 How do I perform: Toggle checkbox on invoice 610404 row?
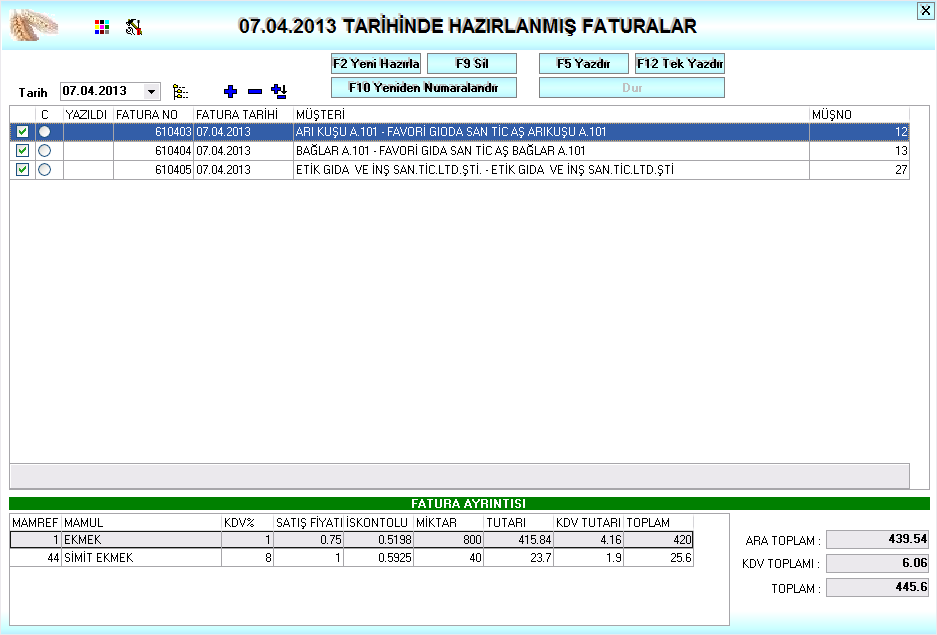point(23,151)
